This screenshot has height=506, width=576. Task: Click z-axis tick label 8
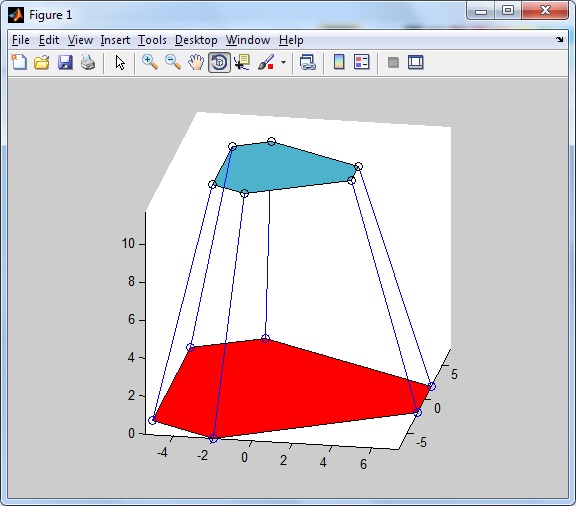pos(131,282)
